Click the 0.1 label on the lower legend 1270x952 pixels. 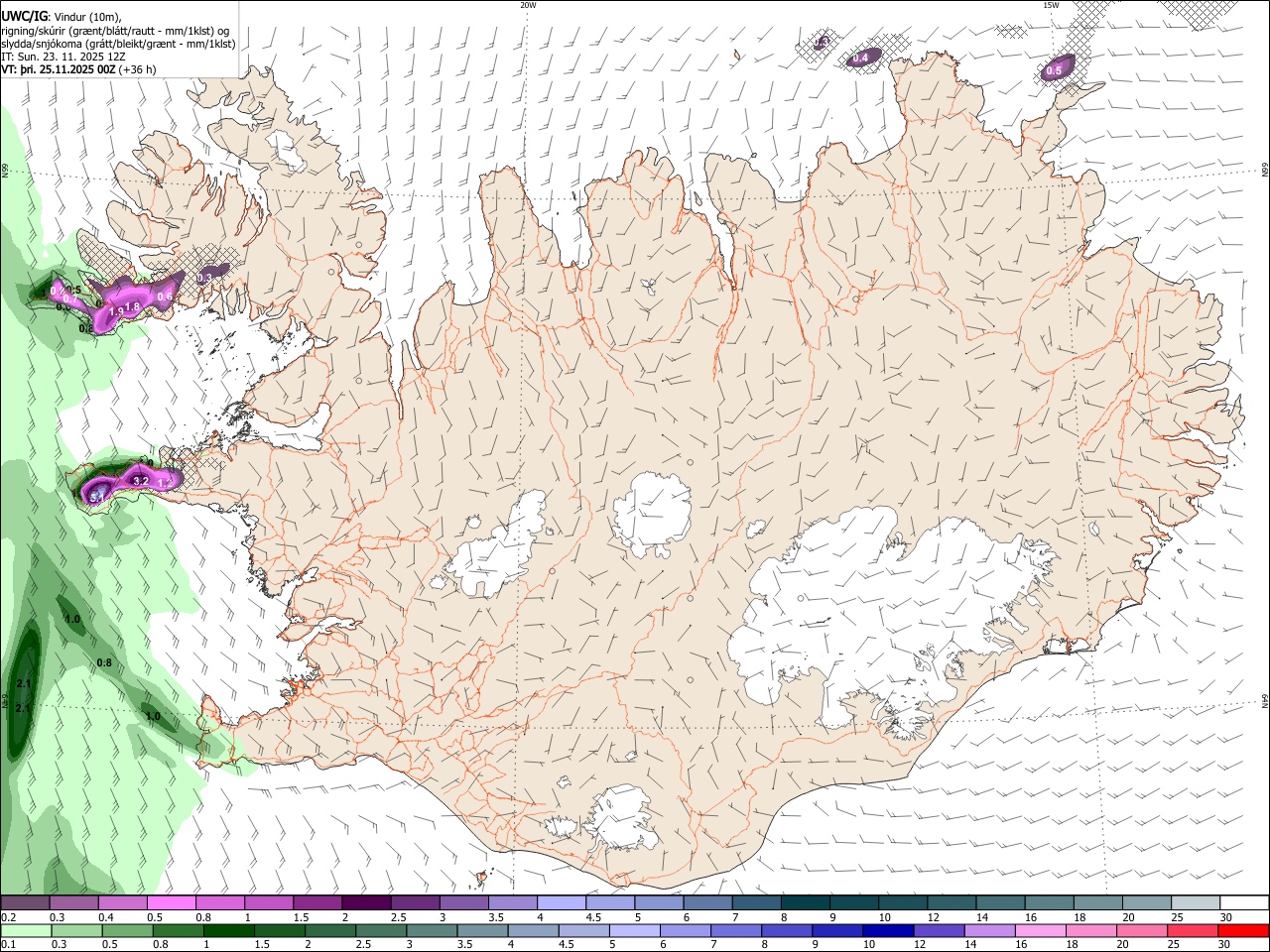[x=8, y=945]
